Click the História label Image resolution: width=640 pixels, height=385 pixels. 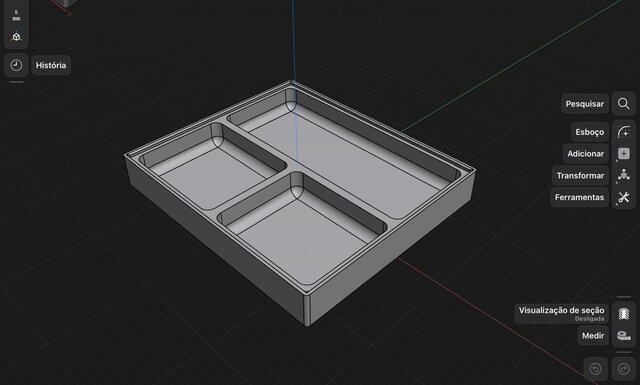(x=51, y=65)
